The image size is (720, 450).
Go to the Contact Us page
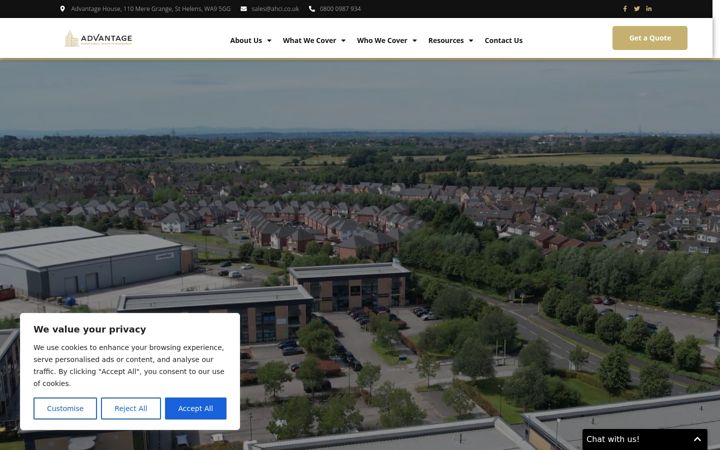503,40
